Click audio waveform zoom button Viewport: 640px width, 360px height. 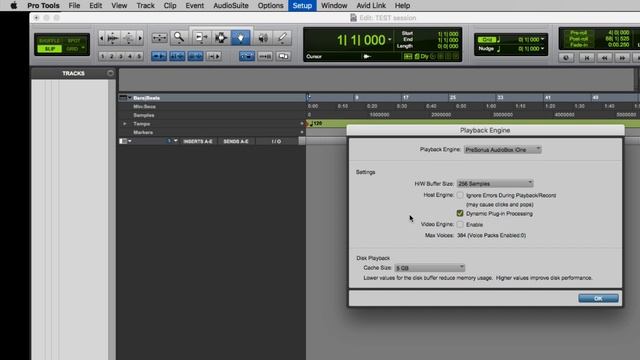pos(113,38)
